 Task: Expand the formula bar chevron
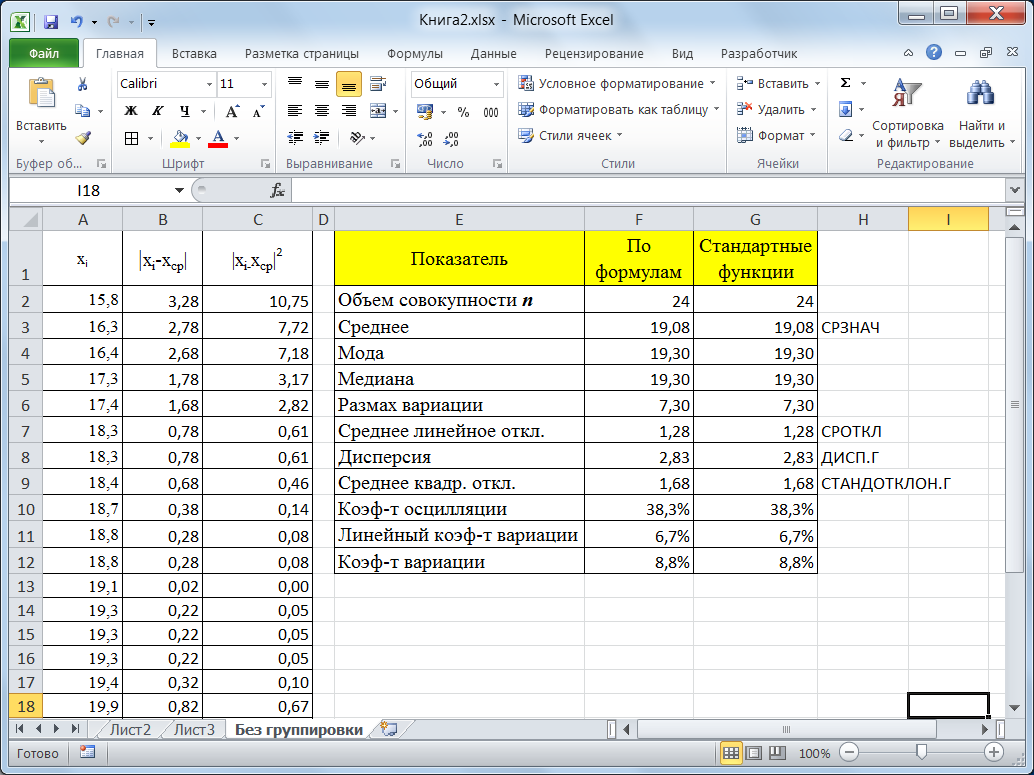pyautogui.click(x=1015, y=191)
